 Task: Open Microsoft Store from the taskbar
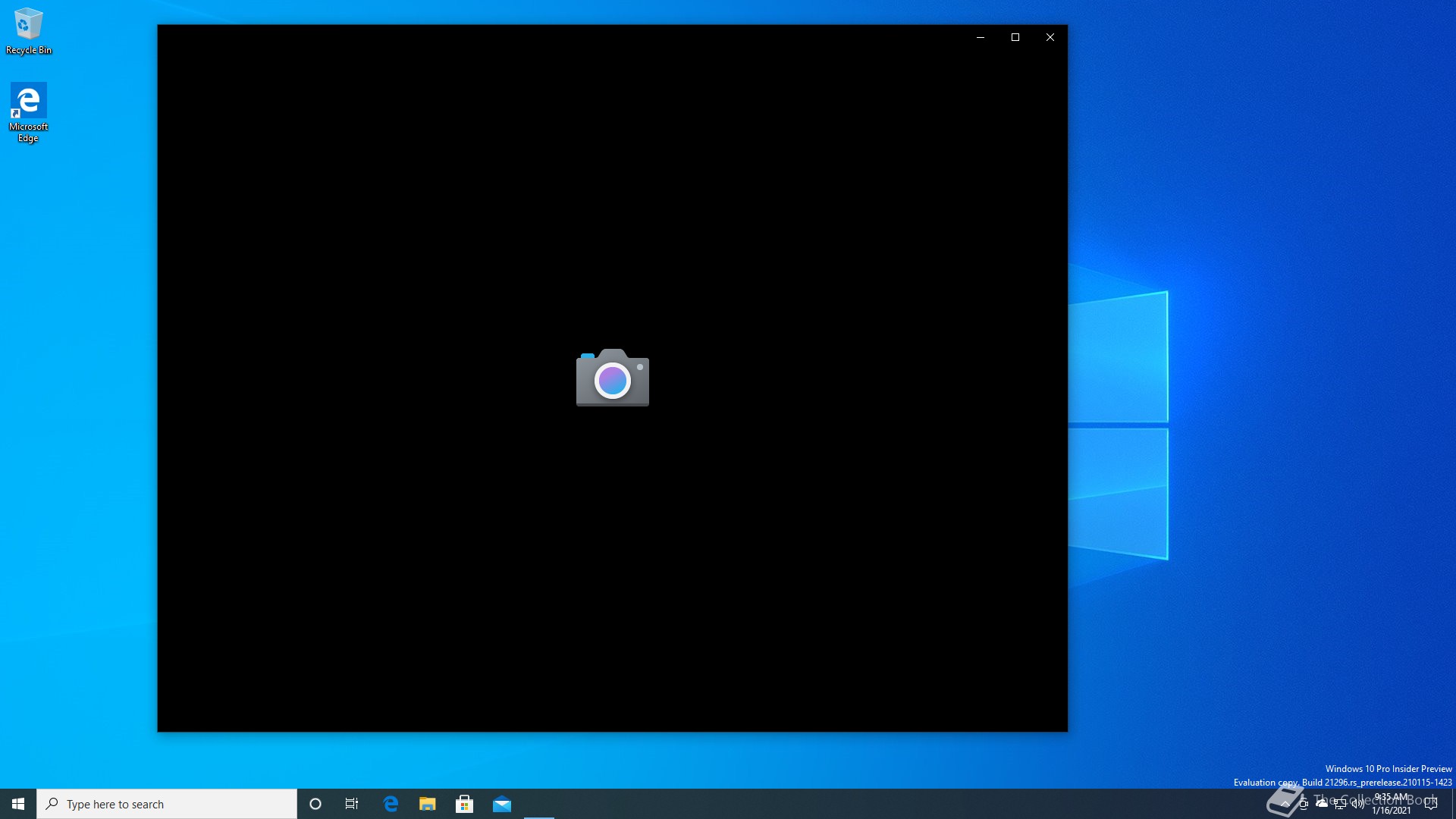pos(465,804)
